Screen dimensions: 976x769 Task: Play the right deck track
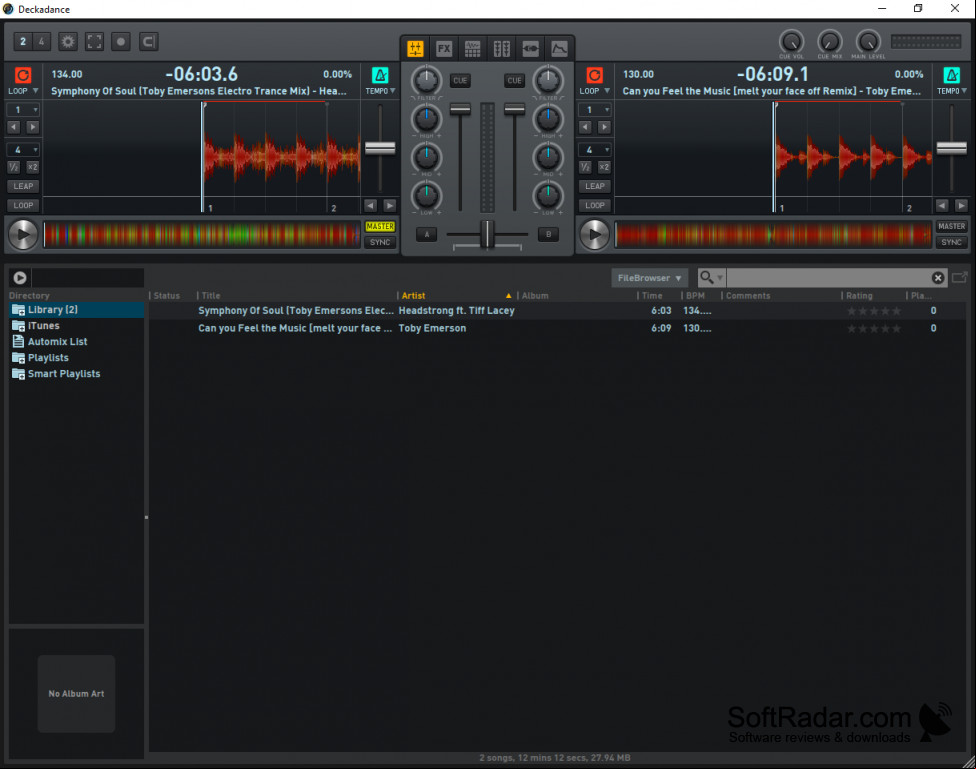tap(594, 235)
